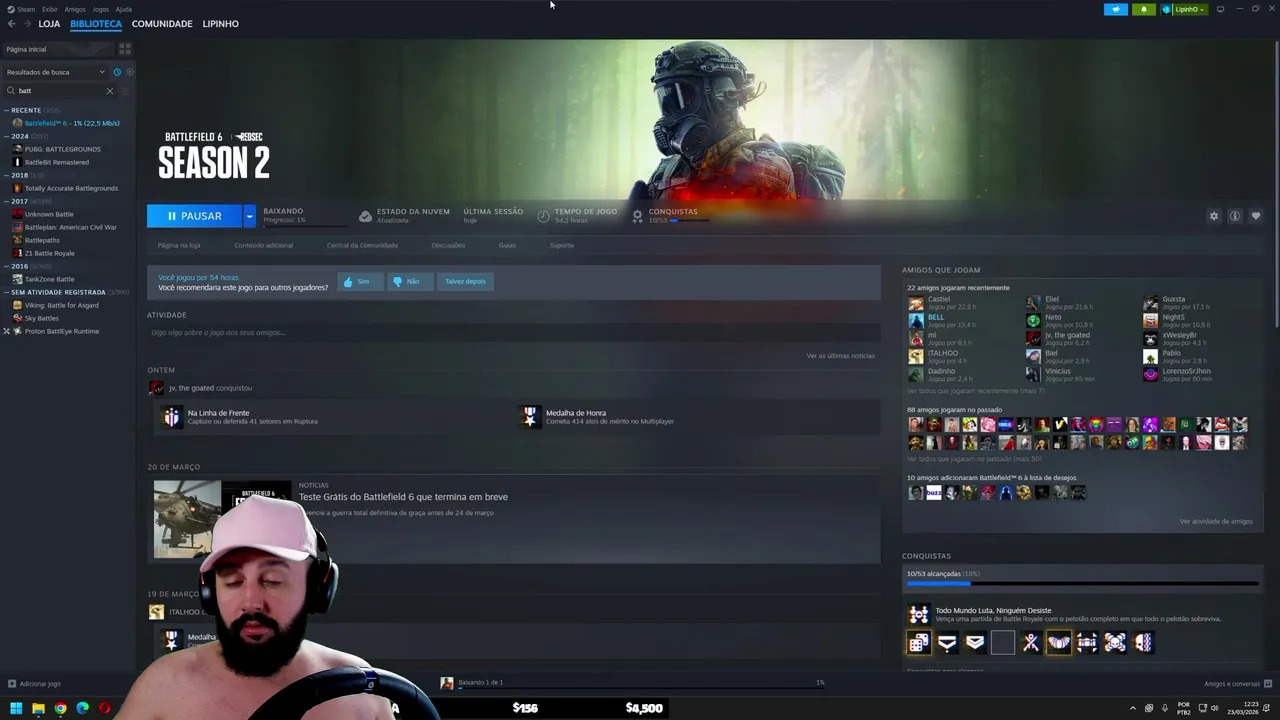The height and width of the screenshot is (720, 1280).
Task: Open 'Página na loja' tab
Action: click(179, 245)
